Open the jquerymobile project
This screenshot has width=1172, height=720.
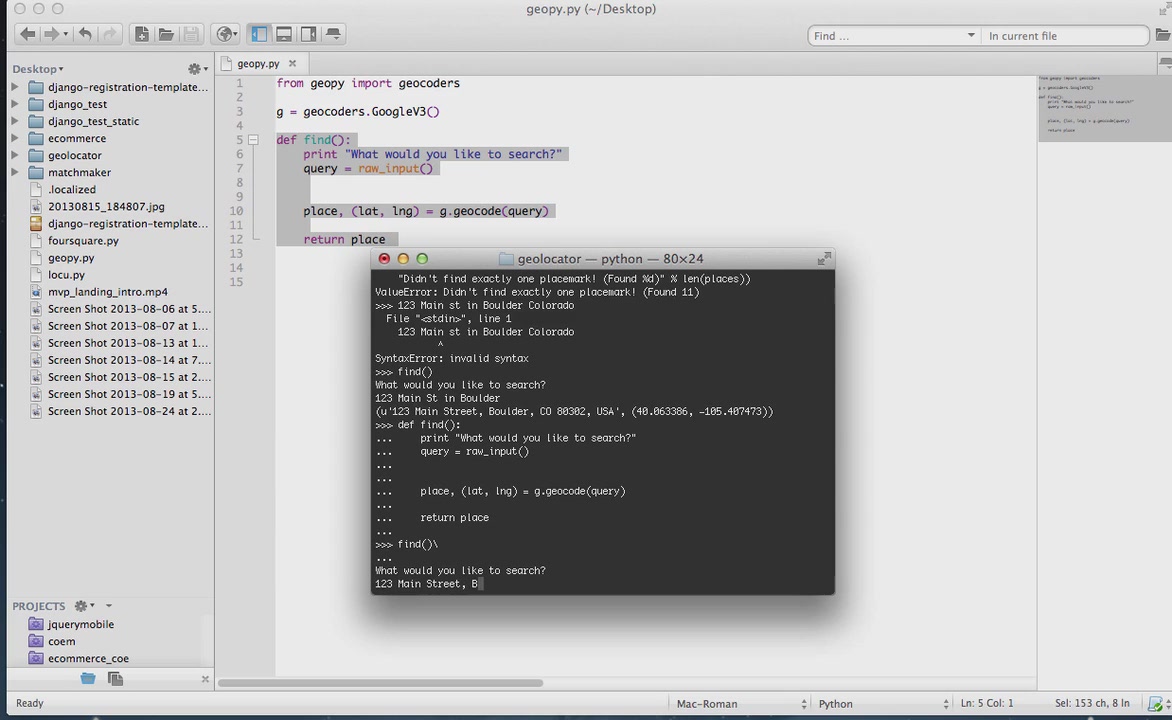click(x=81, y=624)
